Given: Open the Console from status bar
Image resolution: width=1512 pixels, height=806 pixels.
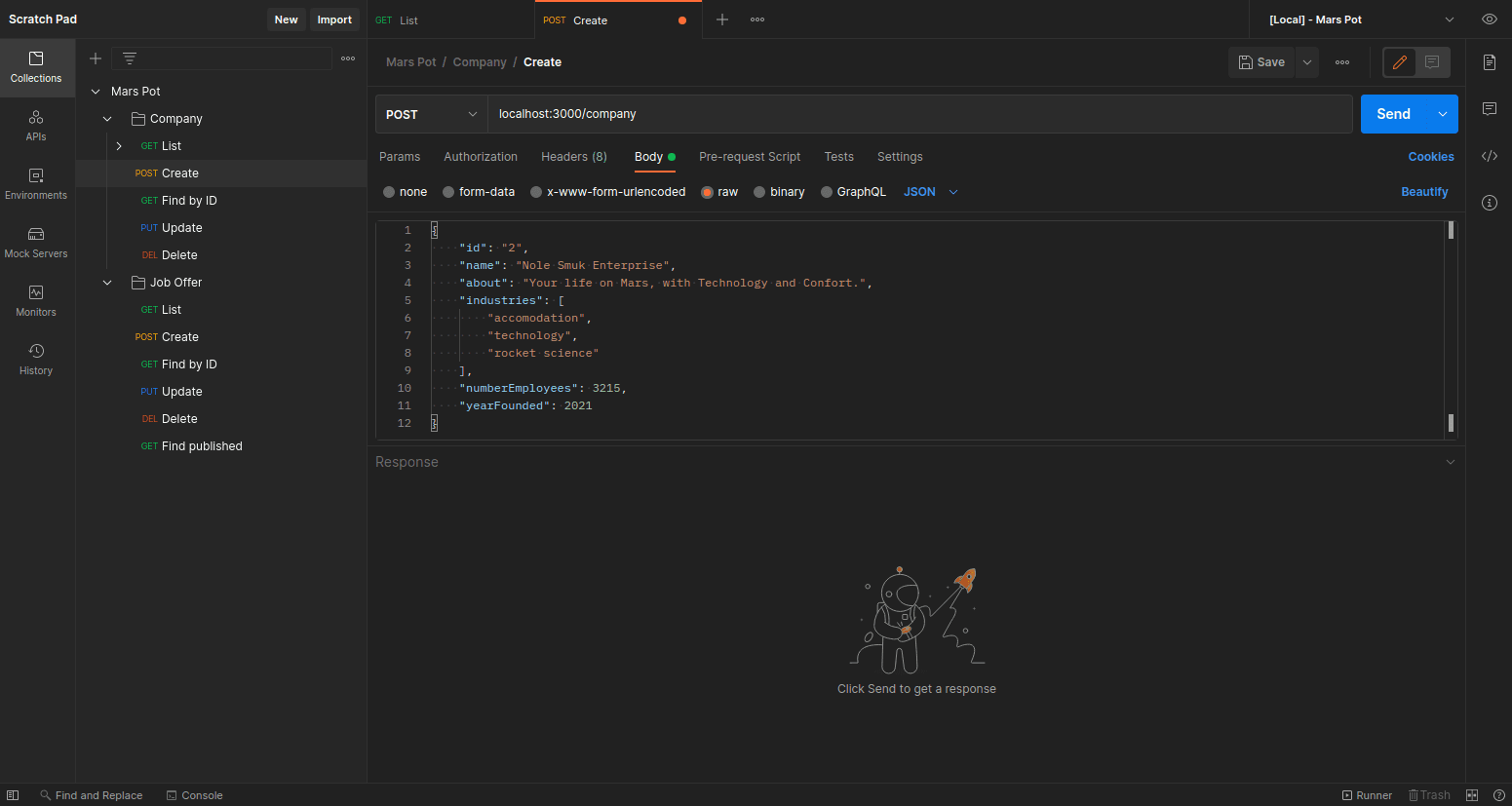Looking at the screenshot, I should [x=194, y=795].
